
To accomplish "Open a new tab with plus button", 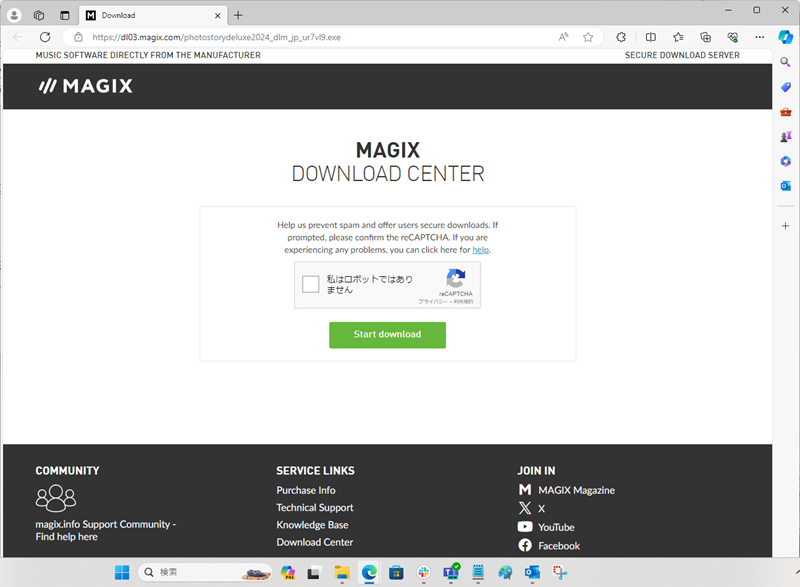I will click(238, 15).
